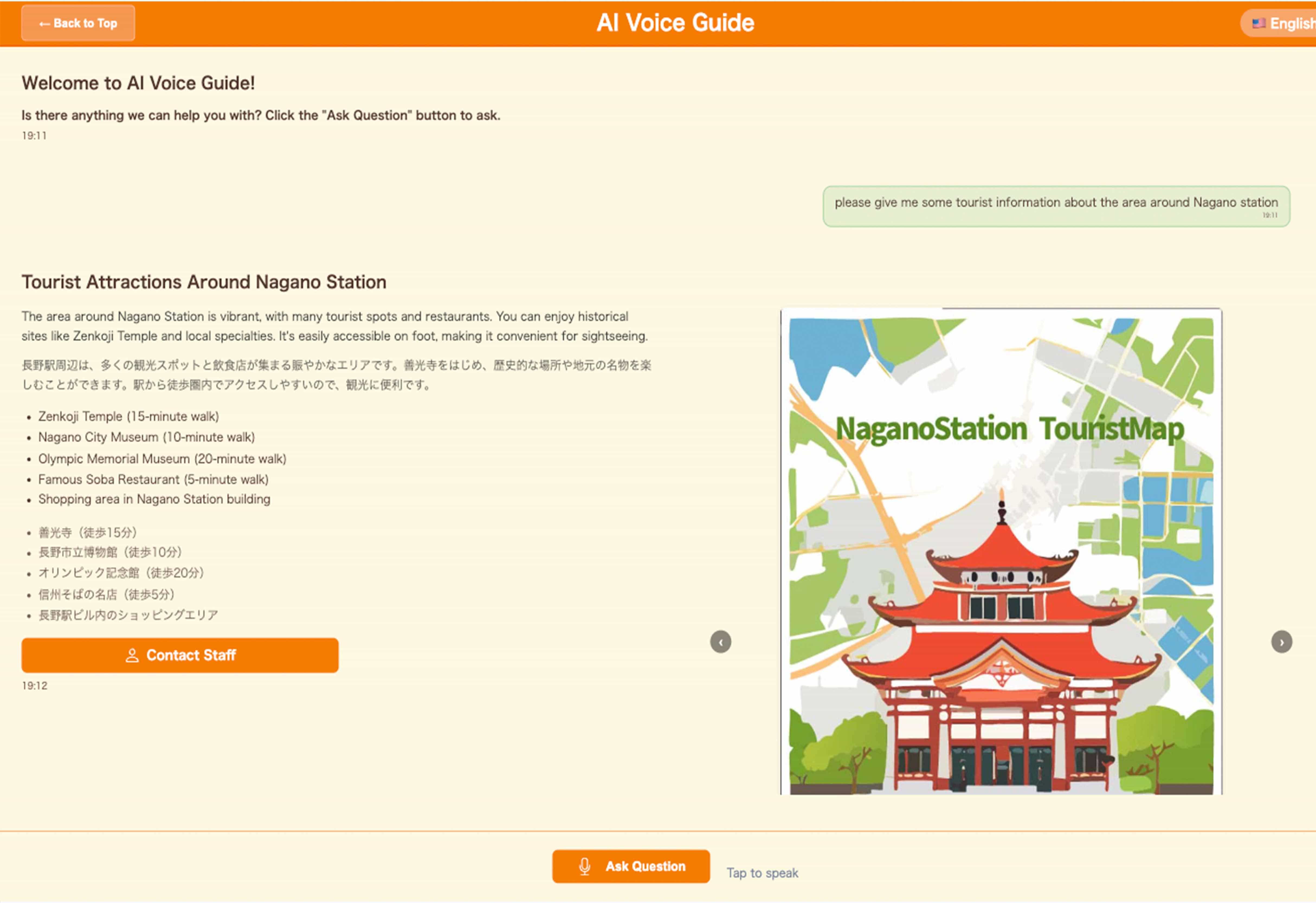
Task: Click the Japanese 善光寺 list entry
Action: [87, 532]
